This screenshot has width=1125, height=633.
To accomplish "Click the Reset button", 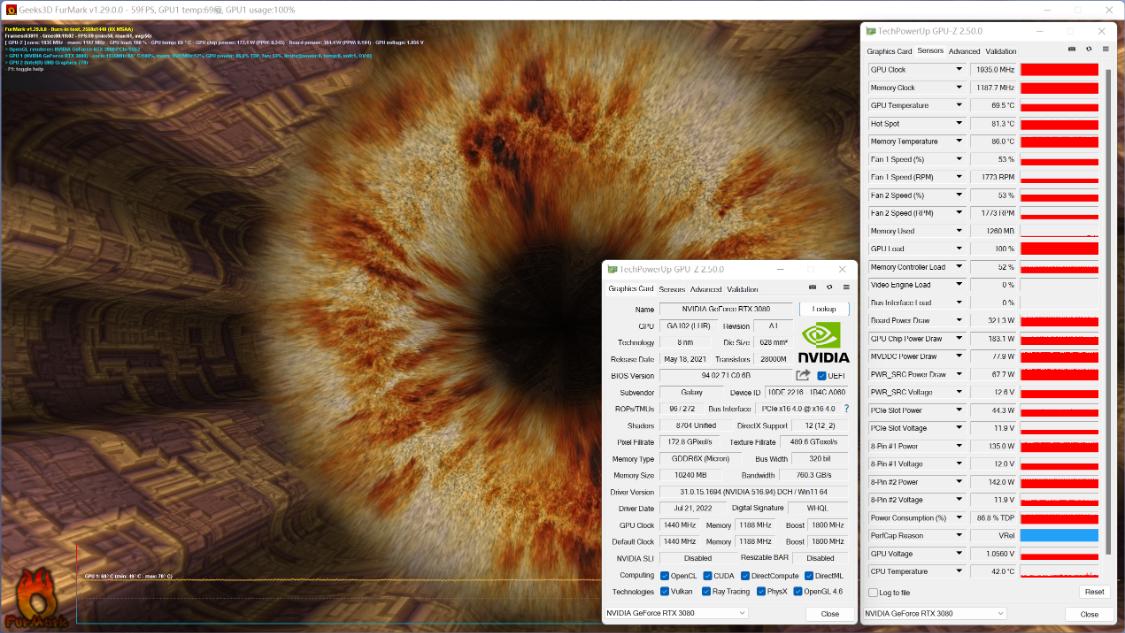I will [1094, 592].
